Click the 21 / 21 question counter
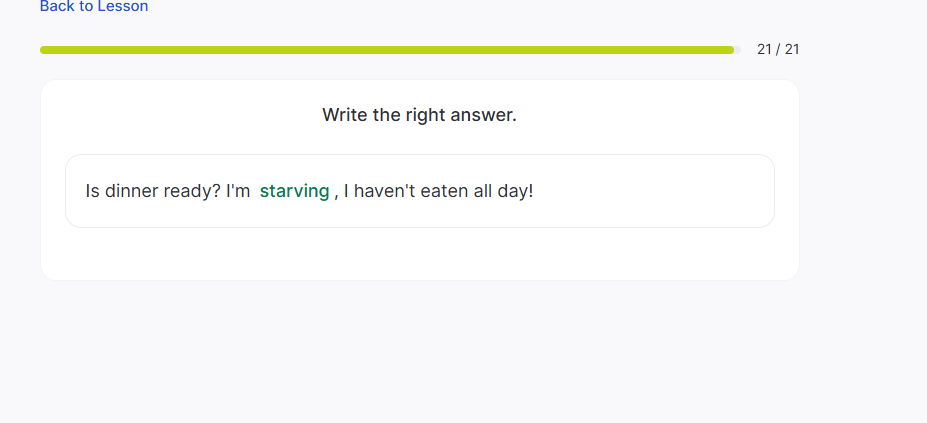The height and width of the screenshot is (423, 927). [x=778, y=49]
